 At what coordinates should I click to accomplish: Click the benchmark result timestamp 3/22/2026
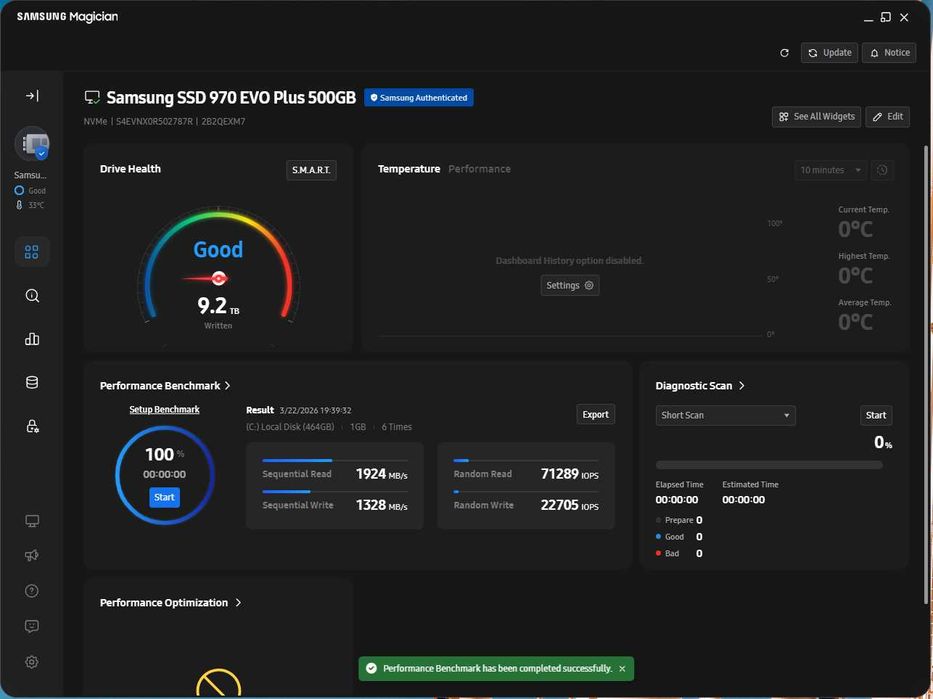tap(315, 410)
